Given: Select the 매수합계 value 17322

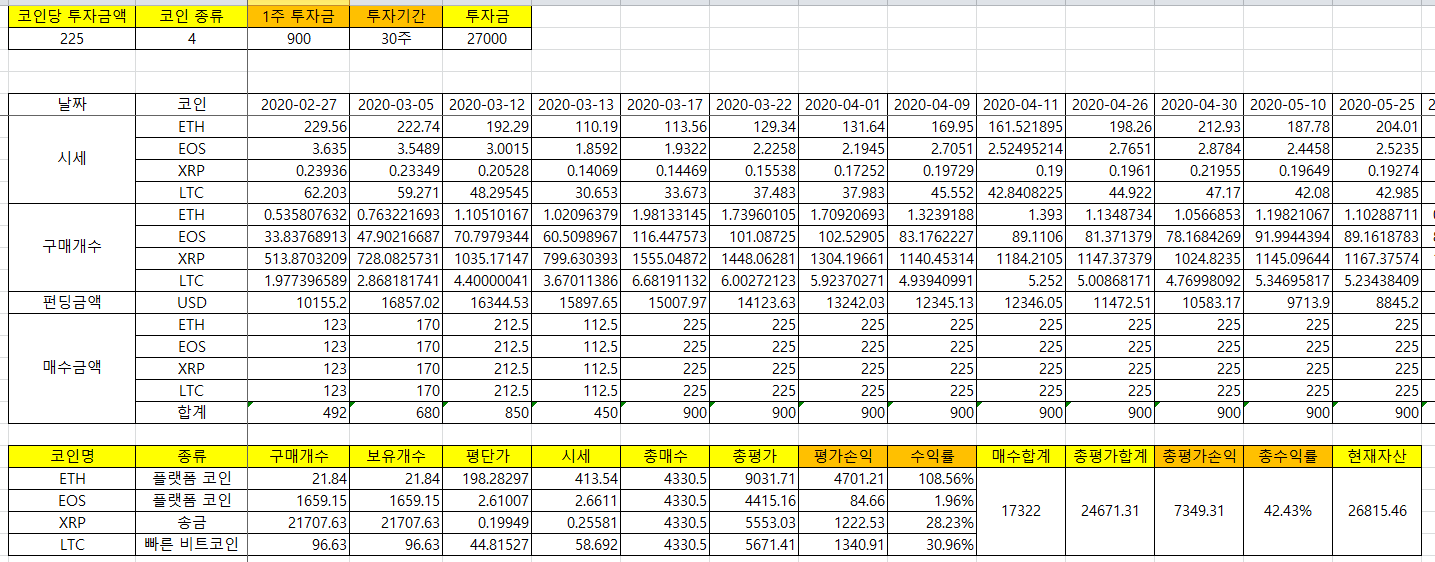Looking at the screenshot, I should point(1021,511).
